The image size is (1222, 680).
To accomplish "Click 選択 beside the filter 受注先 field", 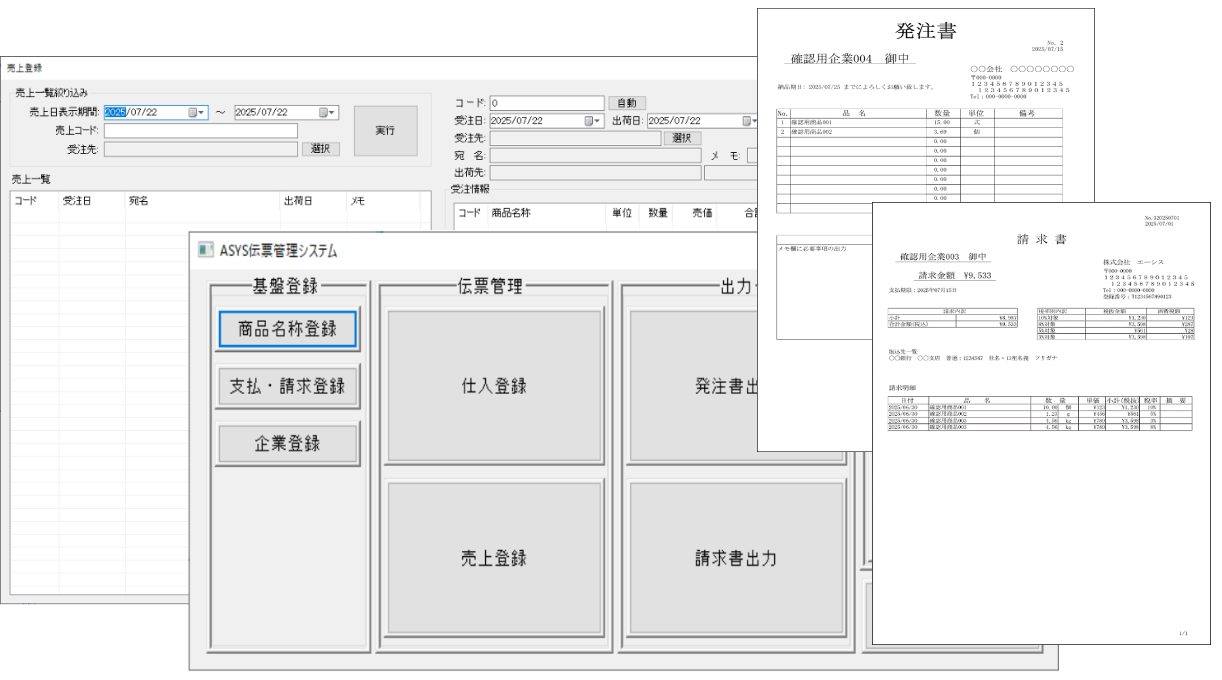I will pyautogui.click(x=320, y=149).
